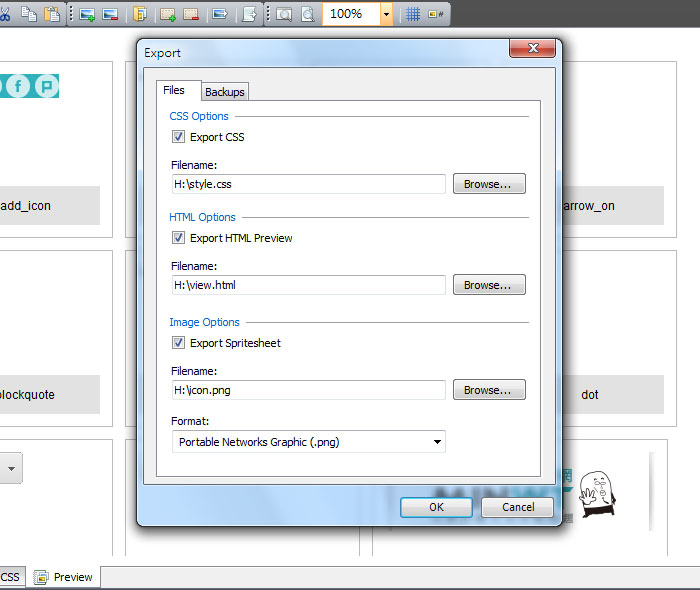
Task: Click the image folder icon in the toolbar
Action: point(140,14)
